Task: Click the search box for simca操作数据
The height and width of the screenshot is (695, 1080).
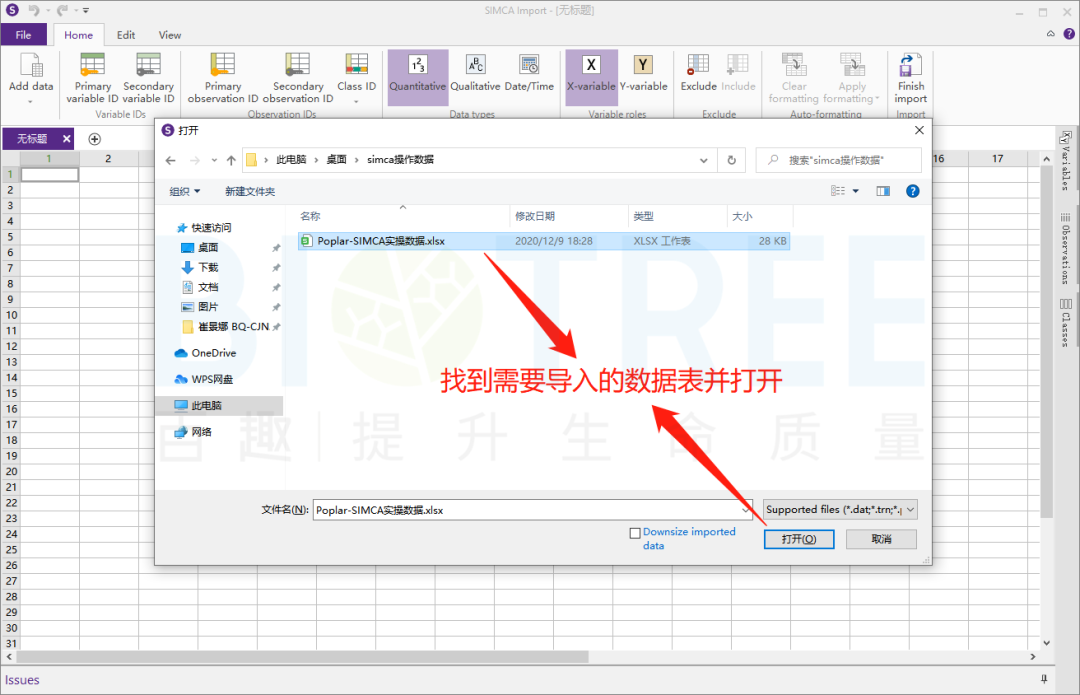Action: (838, 159)
